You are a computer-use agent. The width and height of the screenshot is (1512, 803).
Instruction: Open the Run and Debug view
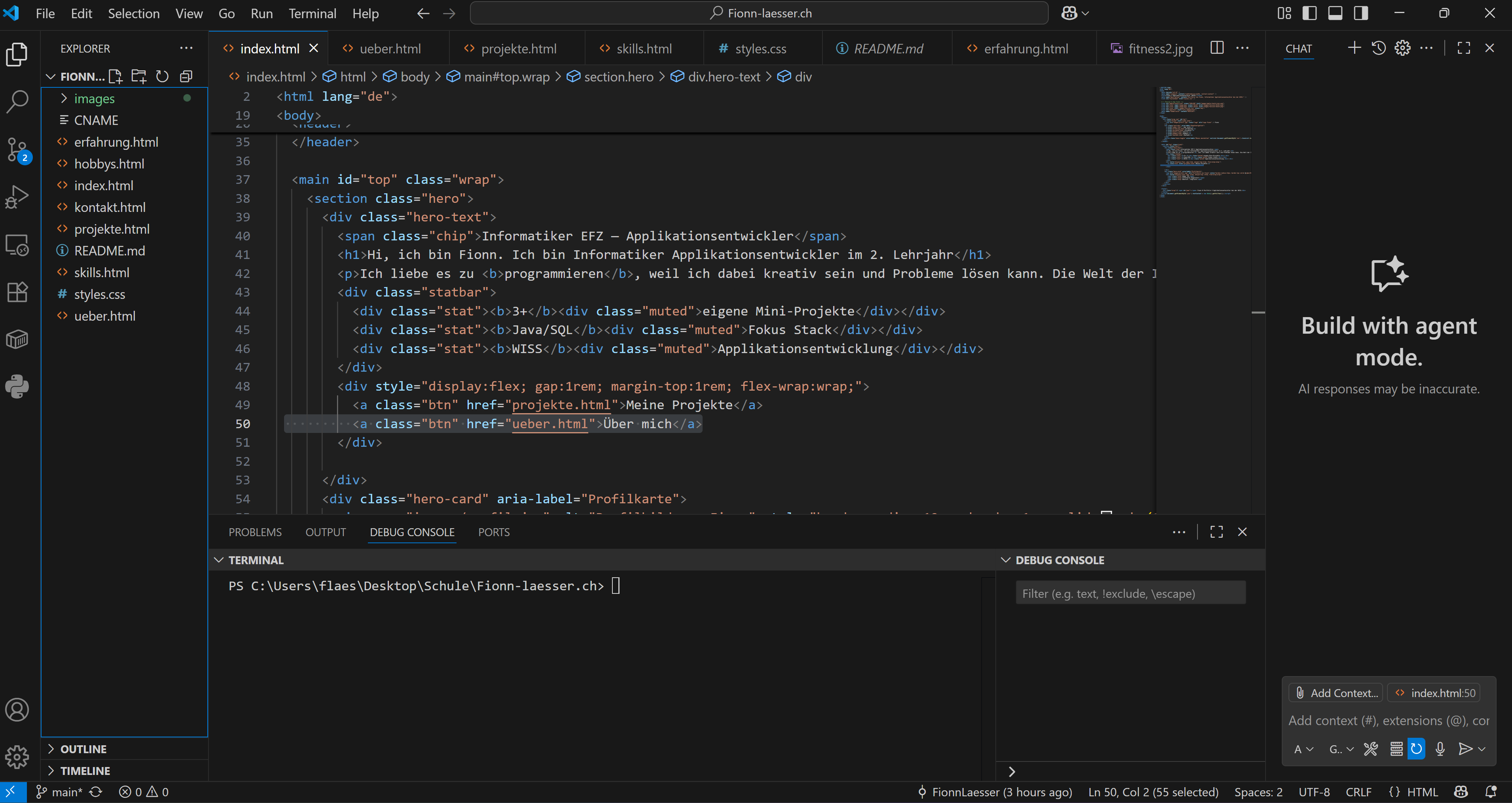pos(17,196)
